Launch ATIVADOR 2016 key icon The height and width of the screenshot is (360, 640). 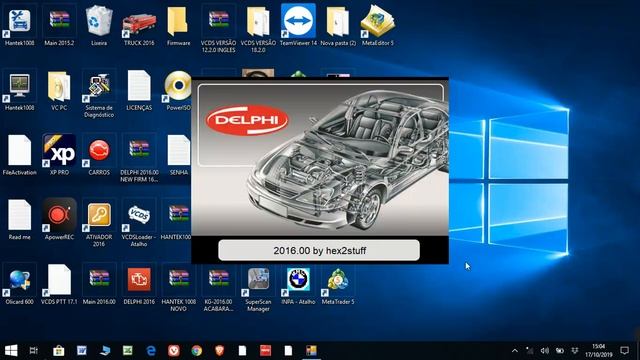pyautogui.click(x=99, y=224)
